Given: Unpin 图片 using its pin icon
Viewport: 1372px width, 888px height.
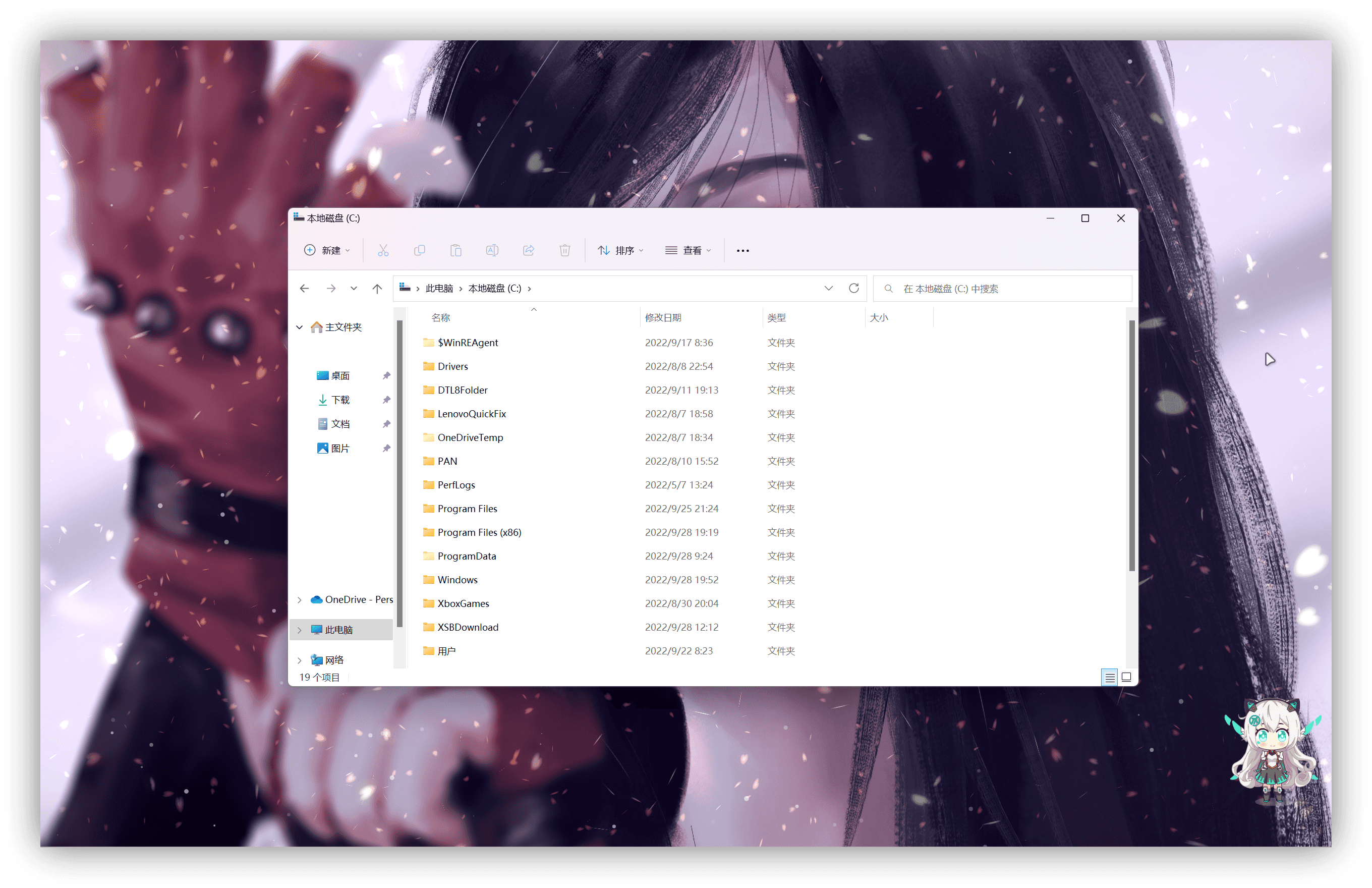Looking at the screenshot, I should pos(386,448).
